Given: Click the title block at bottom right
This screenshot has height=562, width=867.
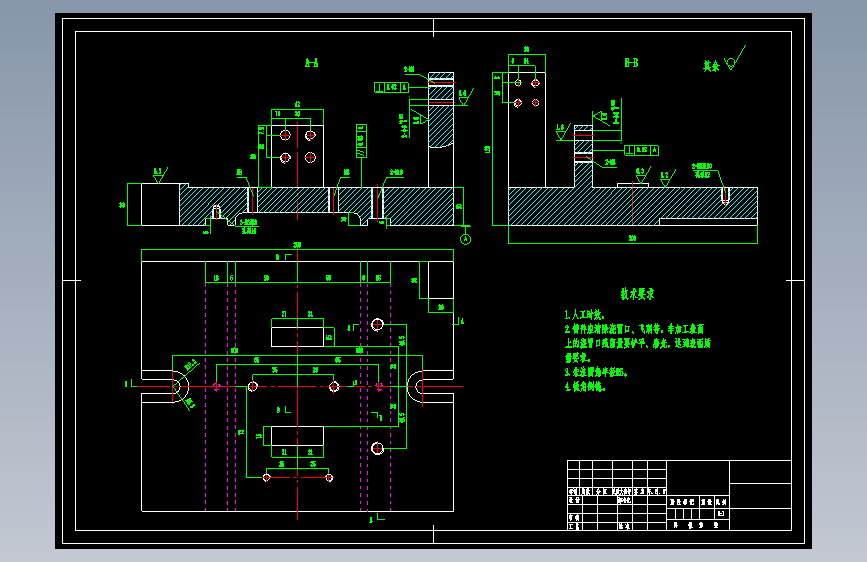Looking at the screenshot, I should (x=679, y=495).
